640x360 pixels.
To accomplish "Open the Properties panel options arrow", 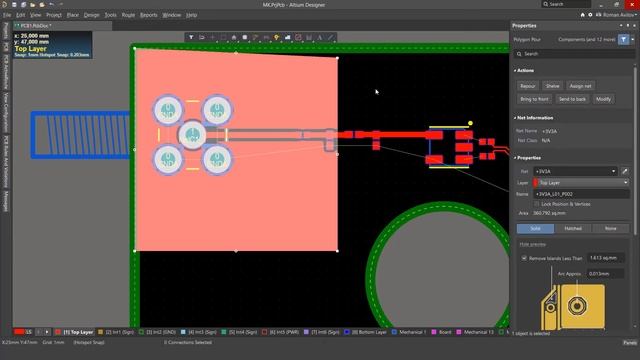I will tap(621, 25).
